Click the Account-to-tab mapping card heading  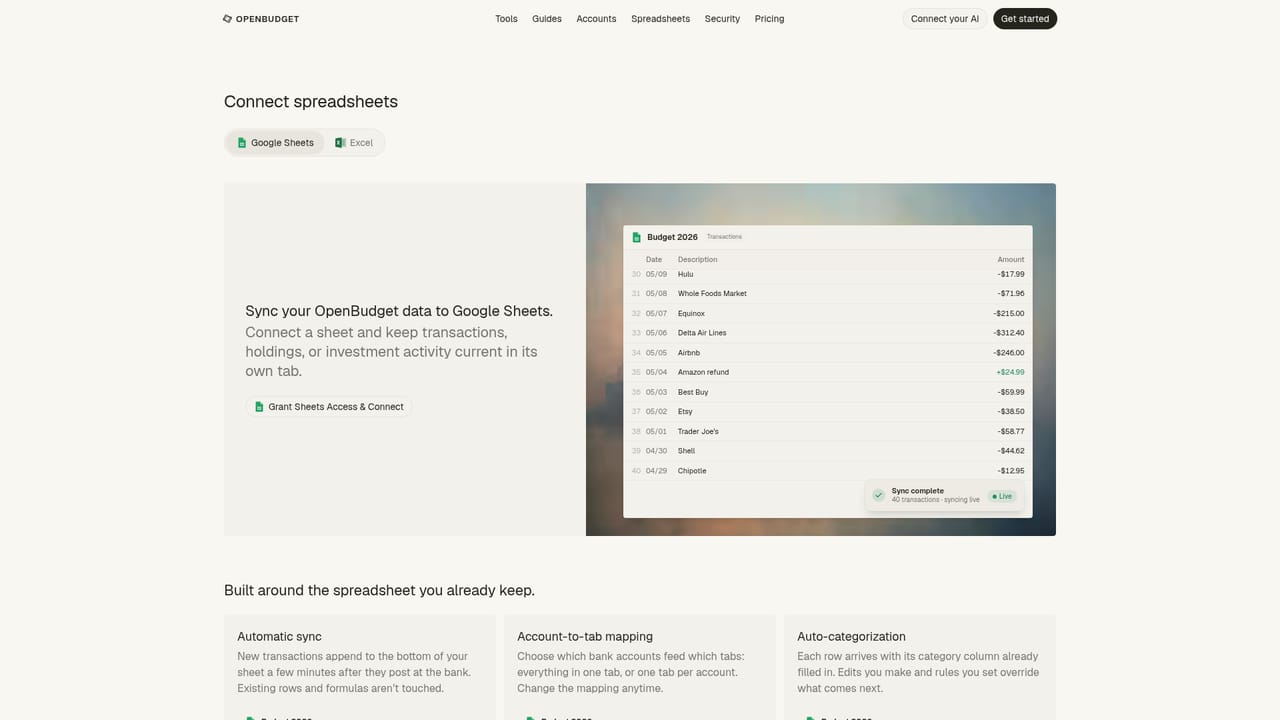[585, 636]
